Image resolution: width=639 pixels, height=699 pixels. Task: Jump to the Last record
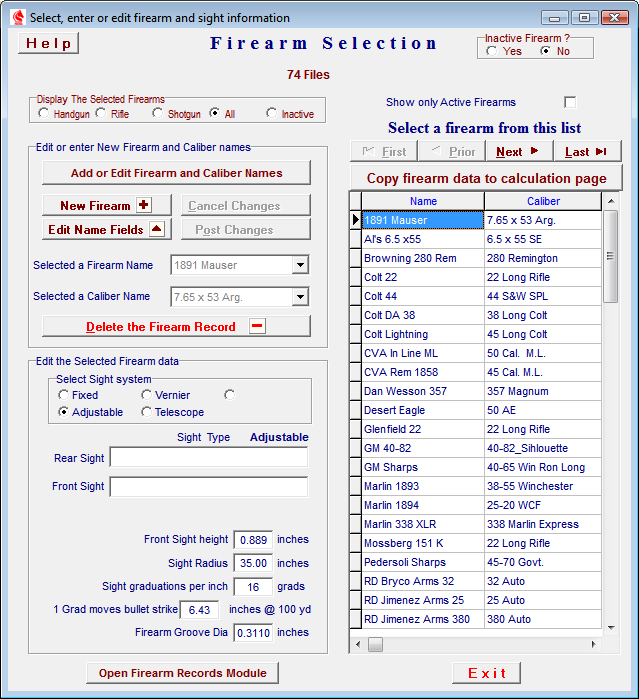(x=586, y=151)
